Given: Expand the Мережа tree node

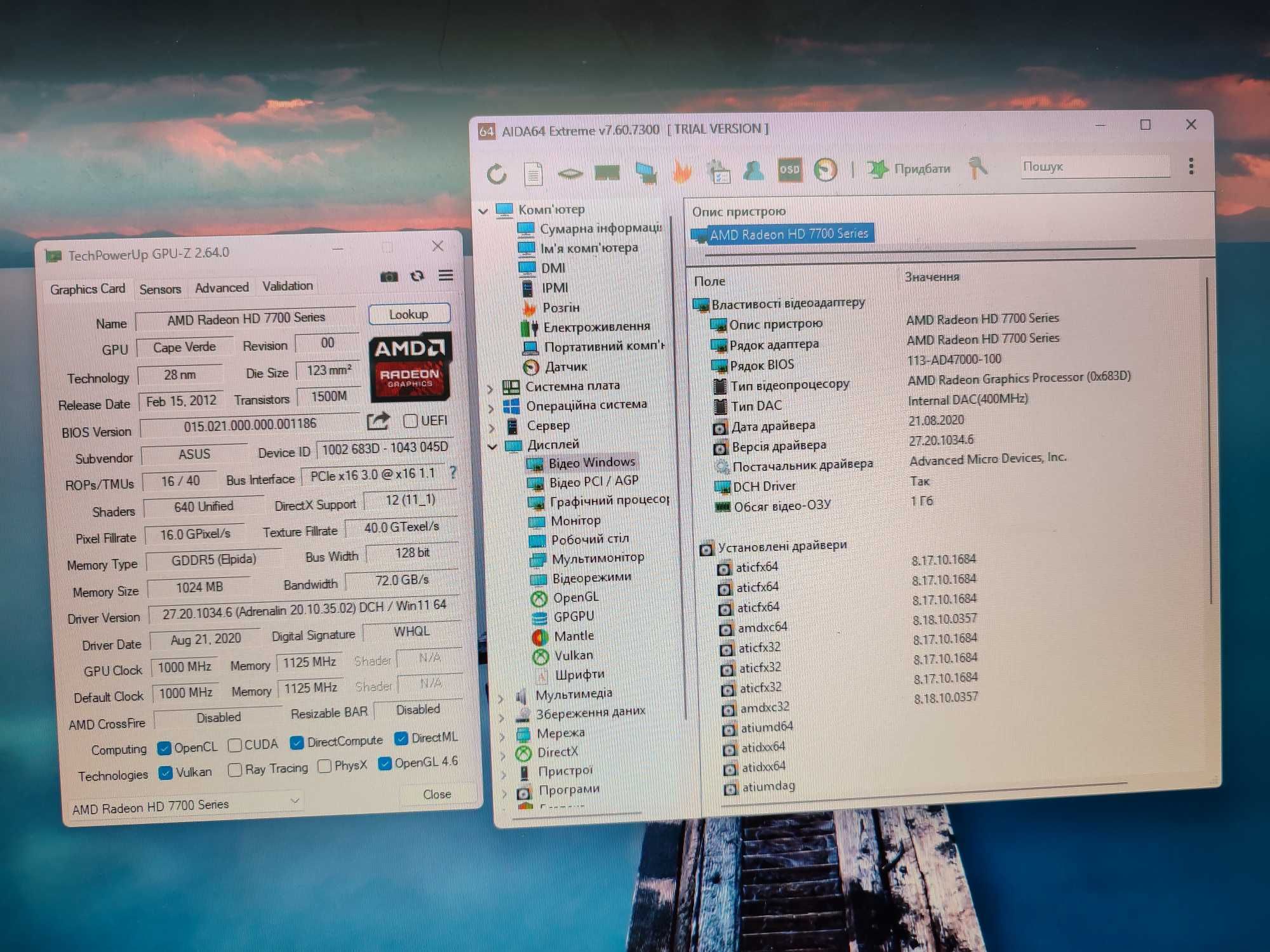Looking at the screenshot, I should pyautogui.click(x=502, y=737).
